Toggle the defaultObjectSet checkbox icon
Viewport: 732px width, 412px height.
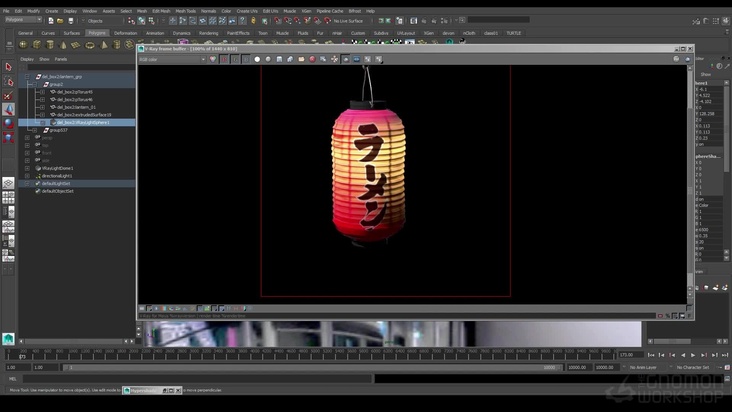(38, 191)
